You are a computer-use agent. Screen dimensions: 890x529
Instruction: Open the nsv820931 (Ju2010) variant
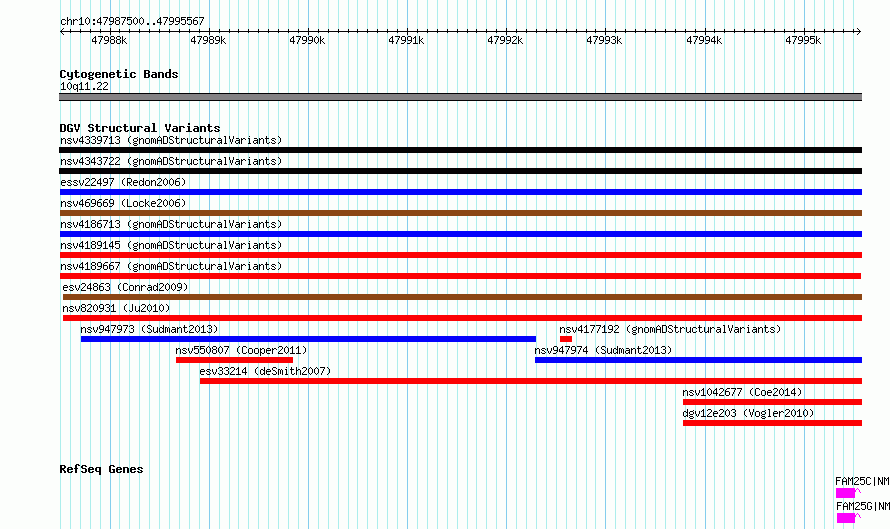pyautogui.click(x=116, y=308)
